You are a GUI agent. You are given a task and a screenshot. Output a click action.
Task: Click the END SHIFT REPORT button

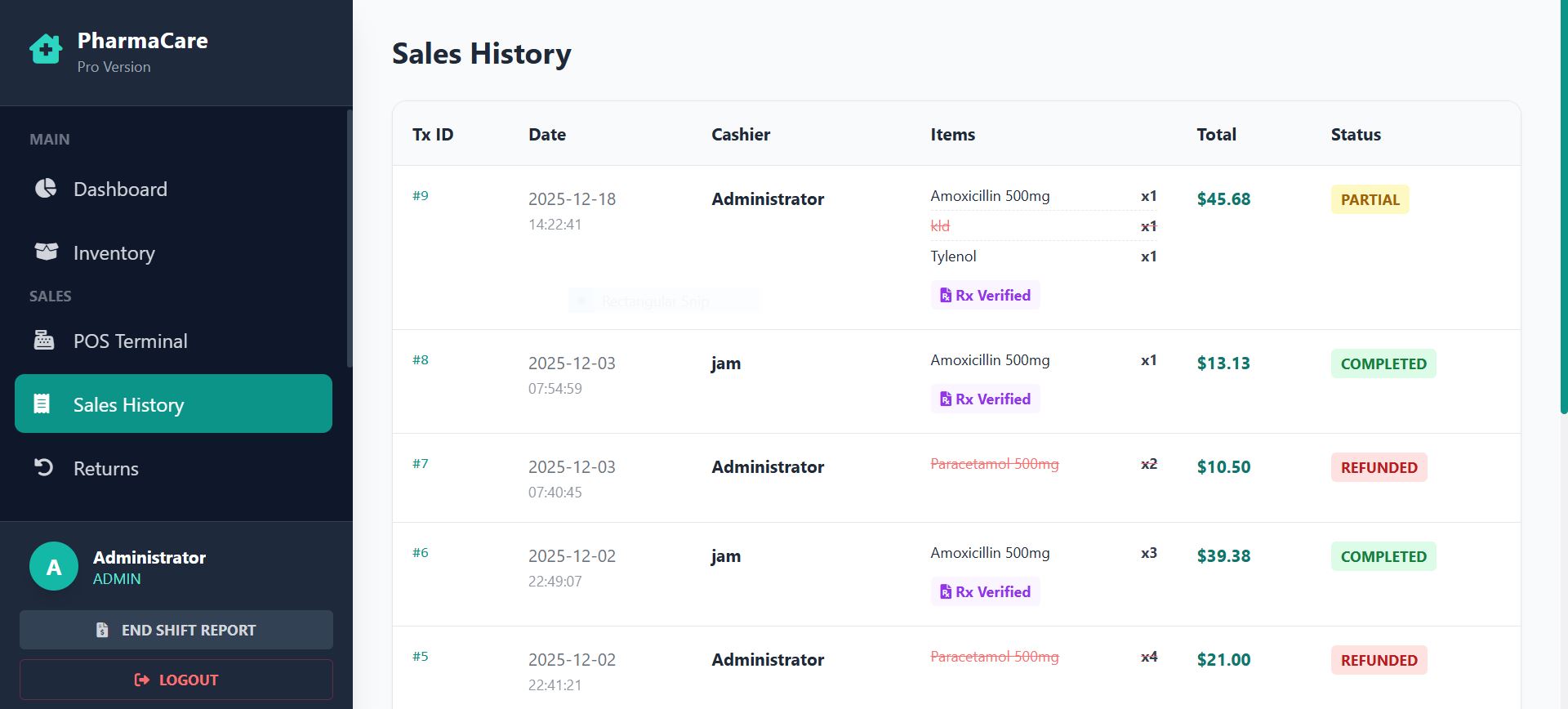point(176,630)
